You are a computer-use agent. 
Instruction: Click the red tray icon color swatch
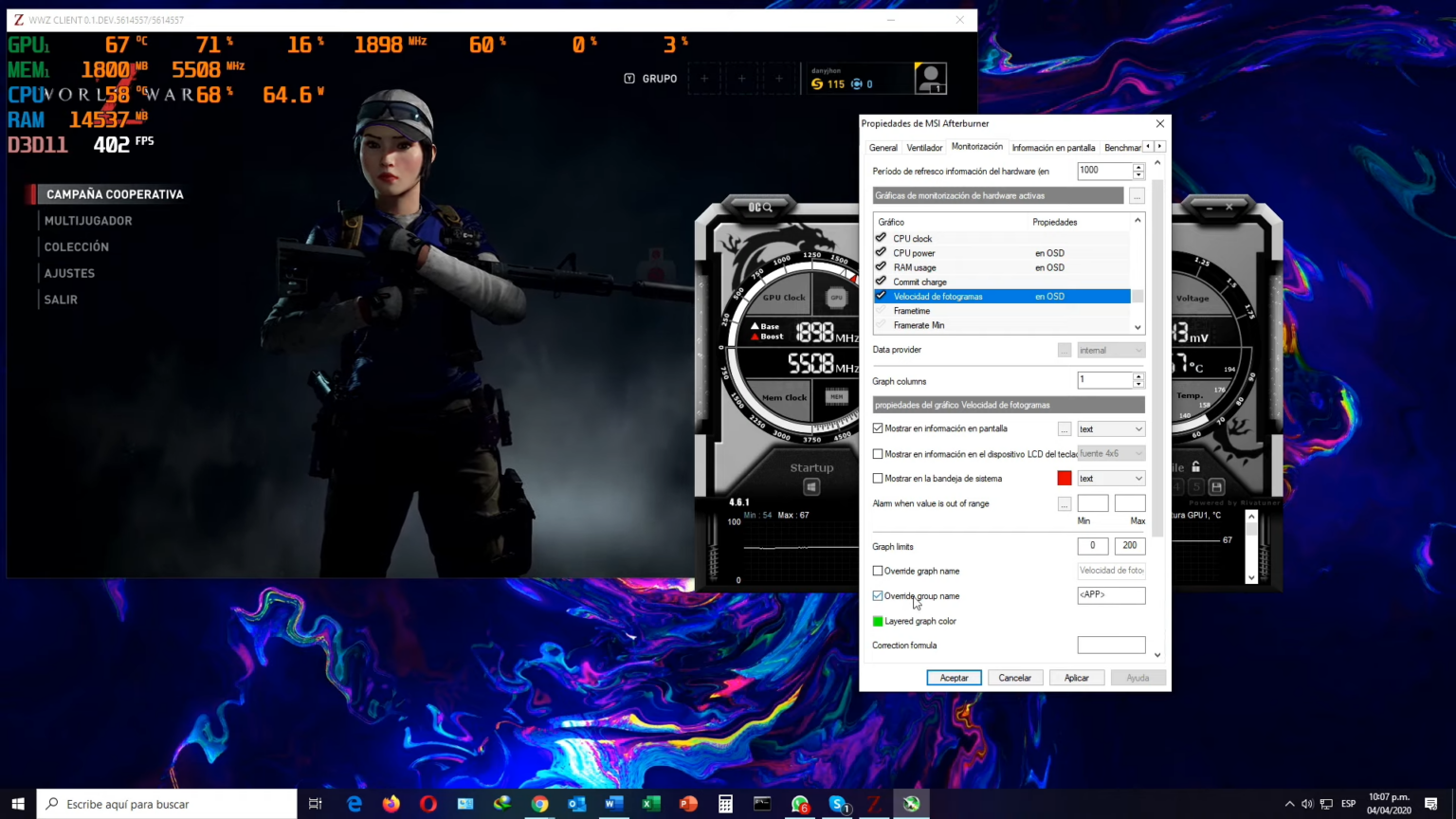1064,478
